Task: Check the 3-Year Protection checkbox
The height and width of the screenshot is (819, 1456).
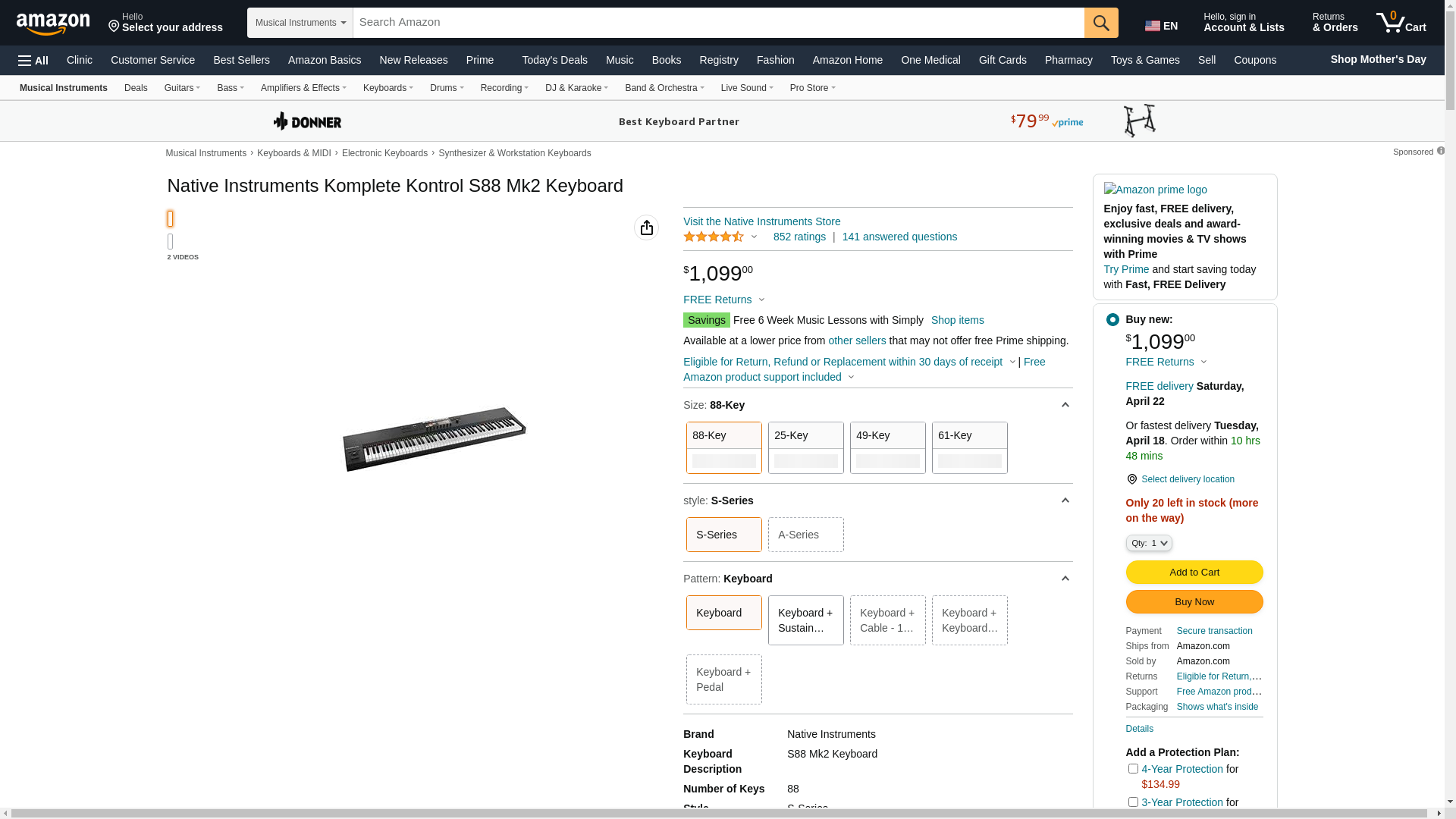Action: [x=1132, y=802]
